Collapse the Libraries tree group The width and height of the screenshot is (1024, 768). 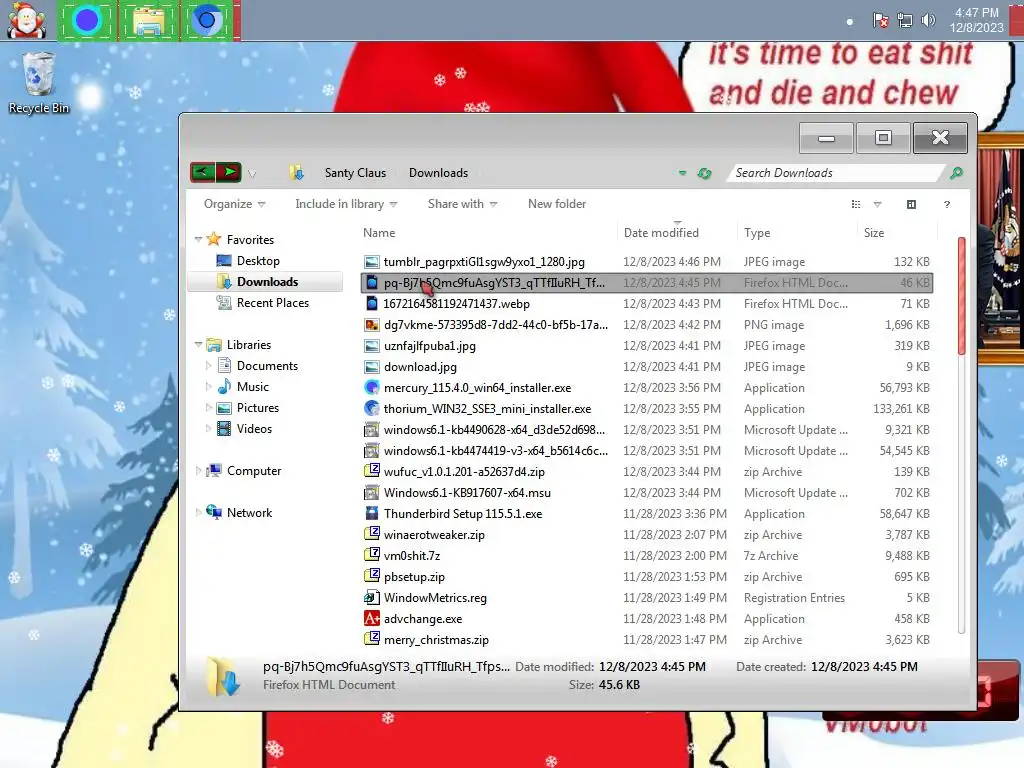[x=199, y=344]
